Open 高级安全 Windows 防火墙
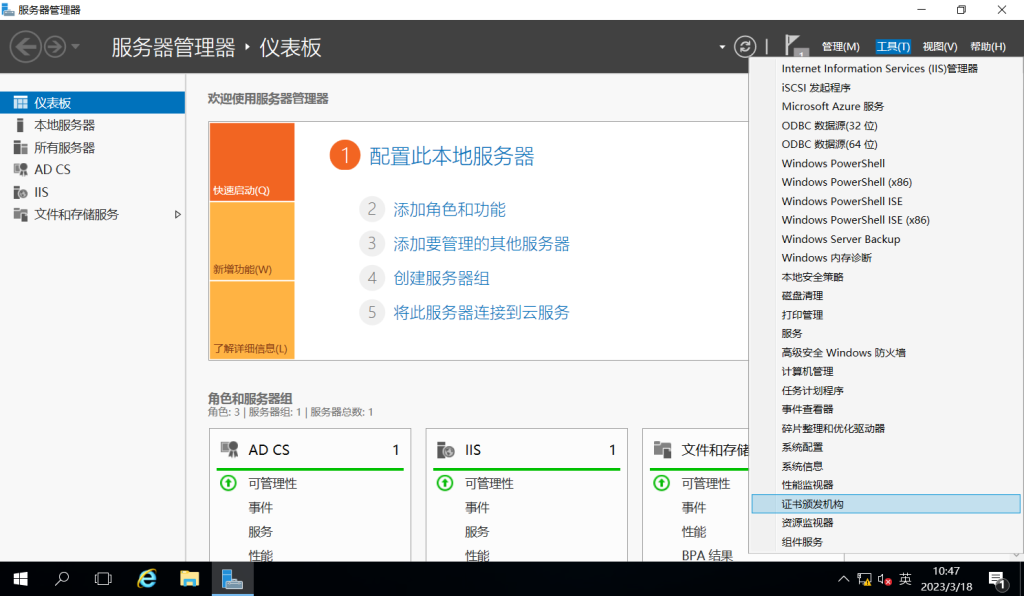The width and height of the screenshot is (1024, 596). [886, 353]
